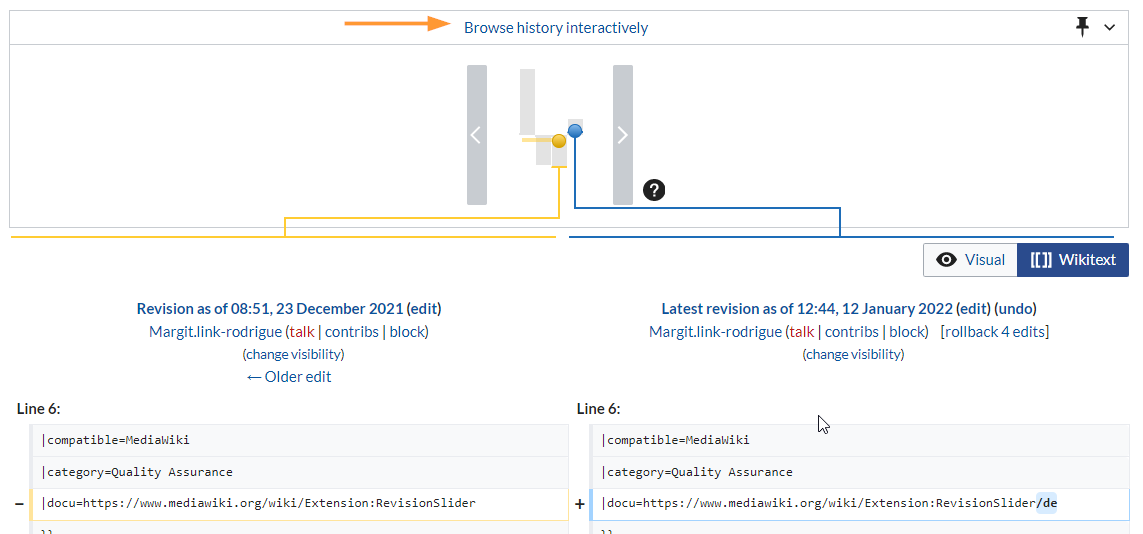Click block link under the older revision
This screenshot has width=1143, height=534.
coord(407,332)
